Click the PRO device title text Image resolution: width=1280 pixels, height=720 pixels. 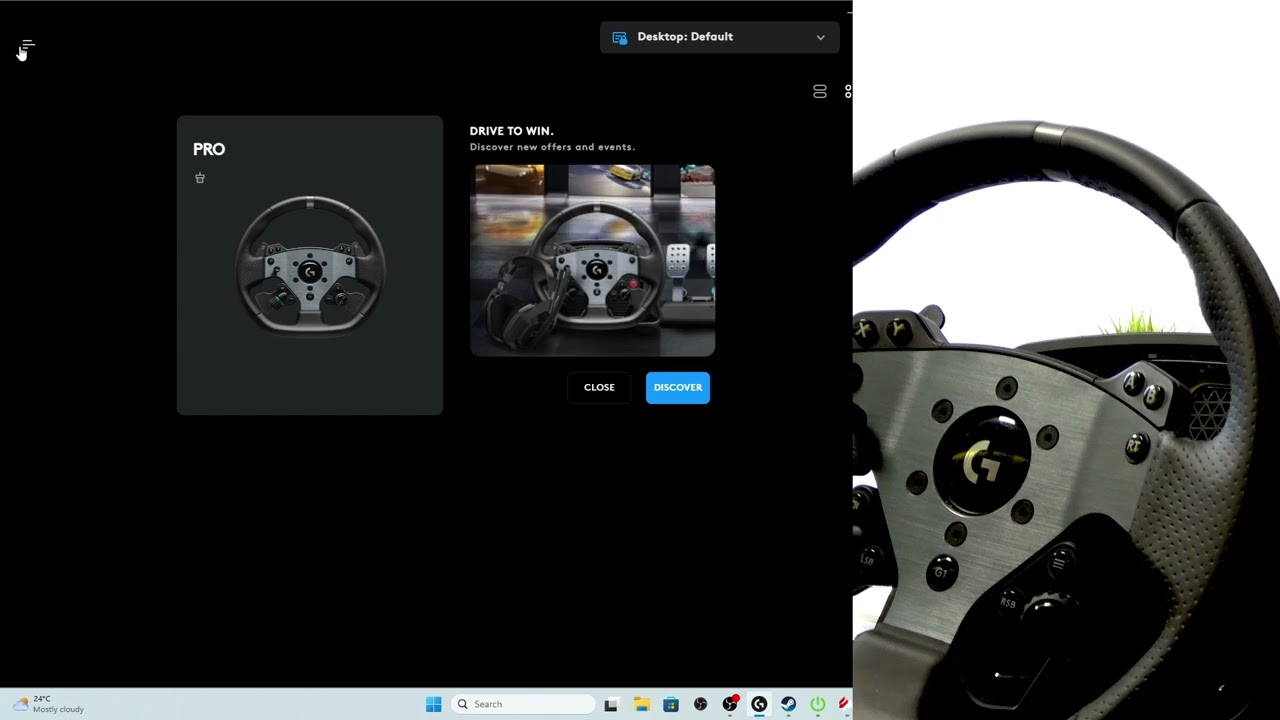coord(209,149)
